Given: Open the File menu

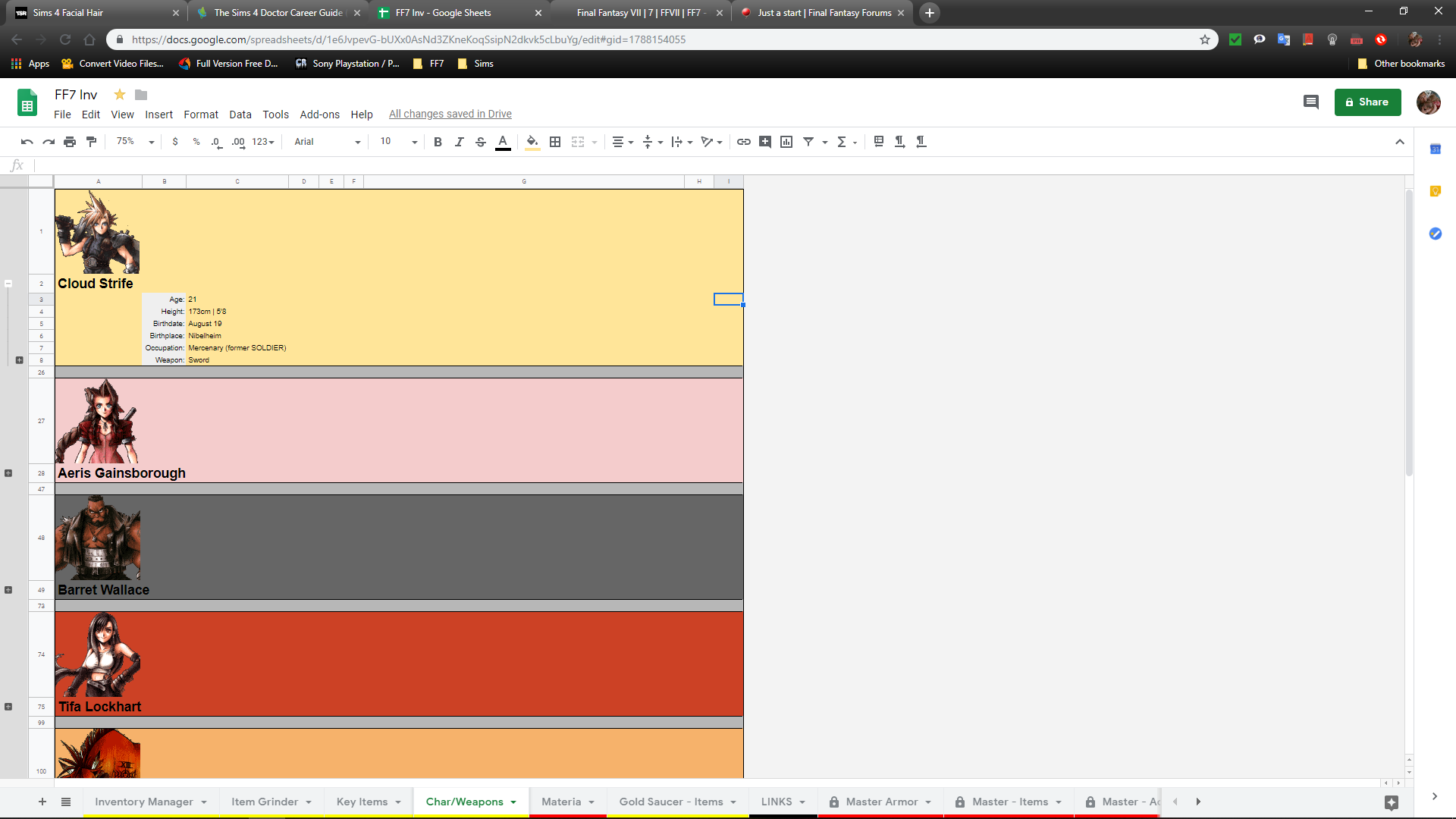Looking at the screenshot, I should (x=62, y=115).
